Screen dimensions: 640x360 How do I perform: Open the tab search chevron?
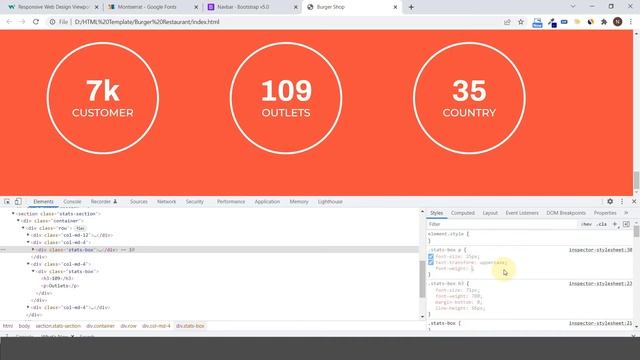tap(573, 7)
